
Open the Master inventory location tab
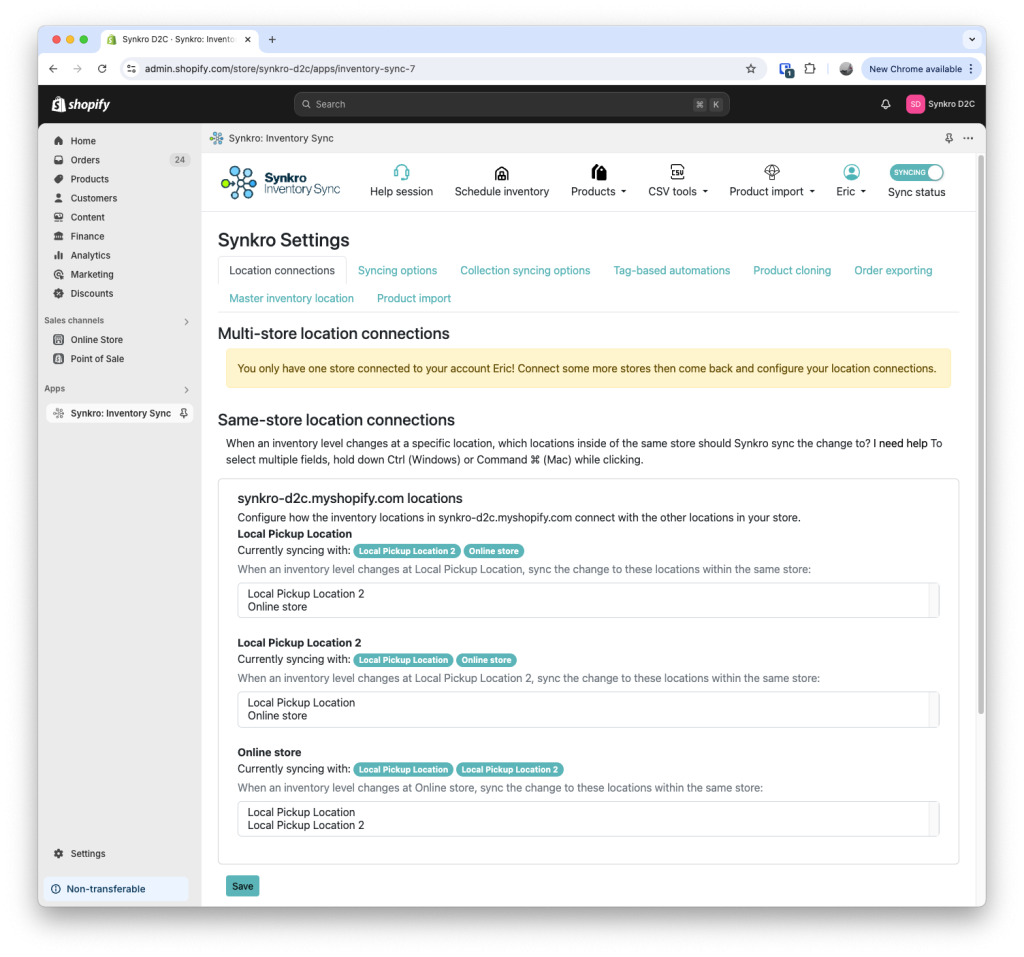[x=291, y=299]
